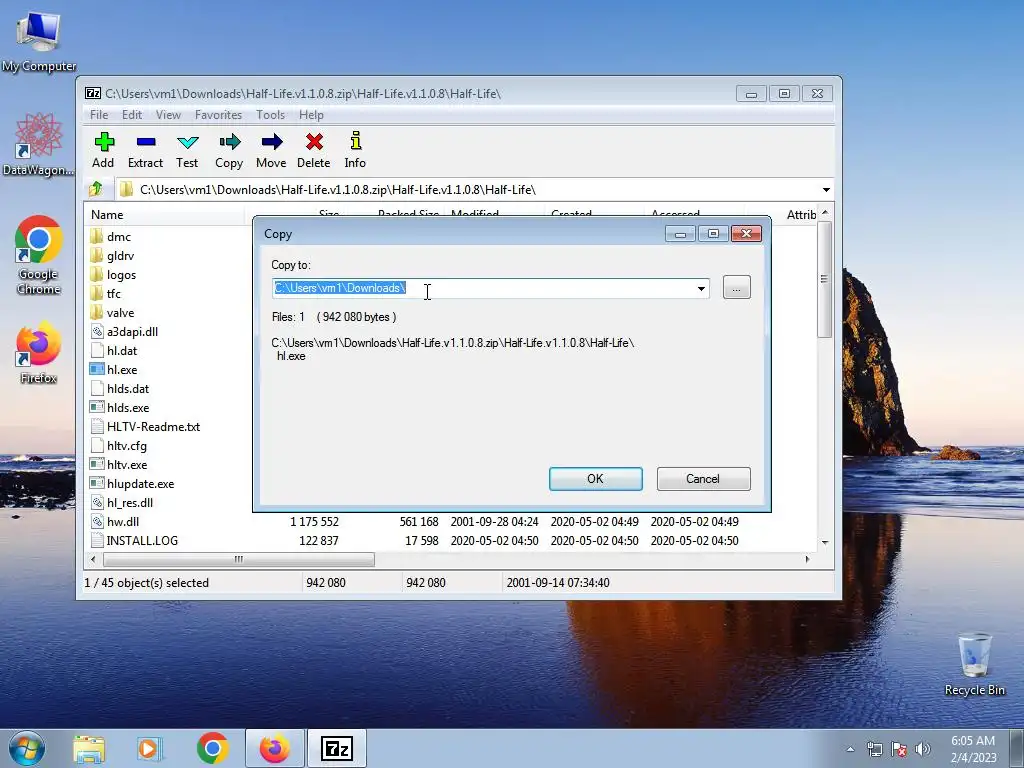Select the hw.dll file

(x=114, y=521)
